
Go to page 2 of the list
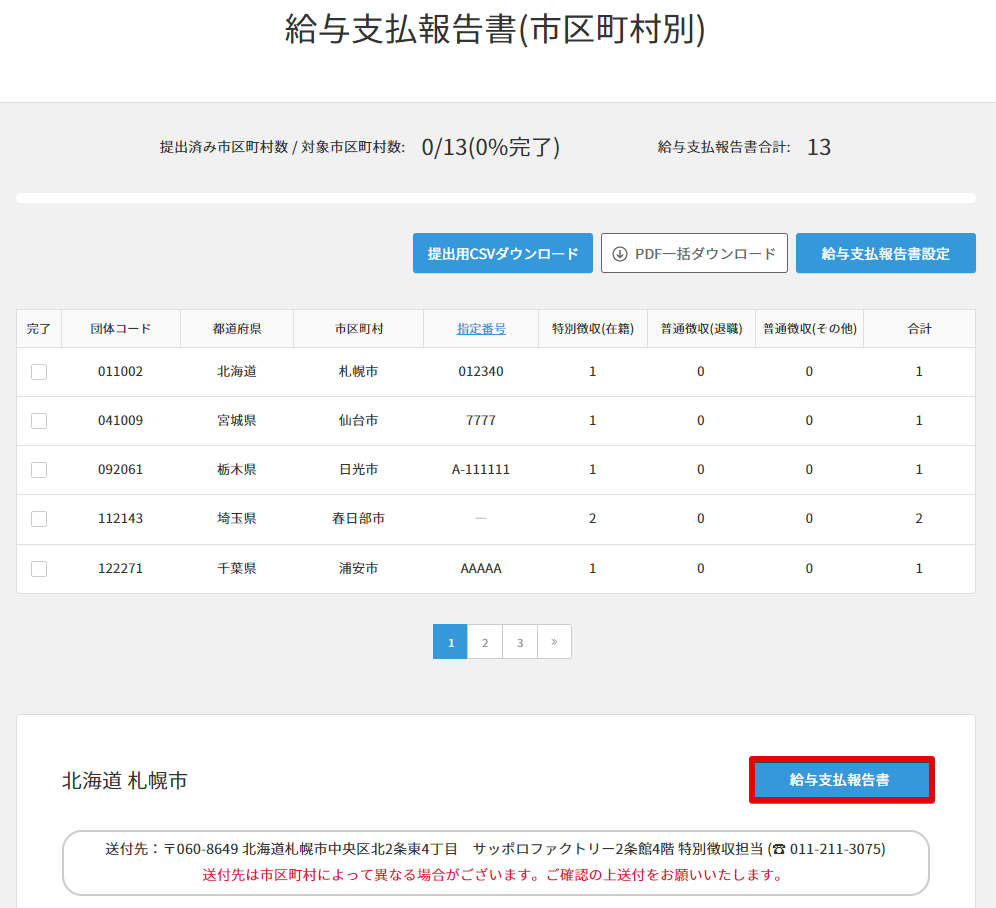(x=485, y=642)
